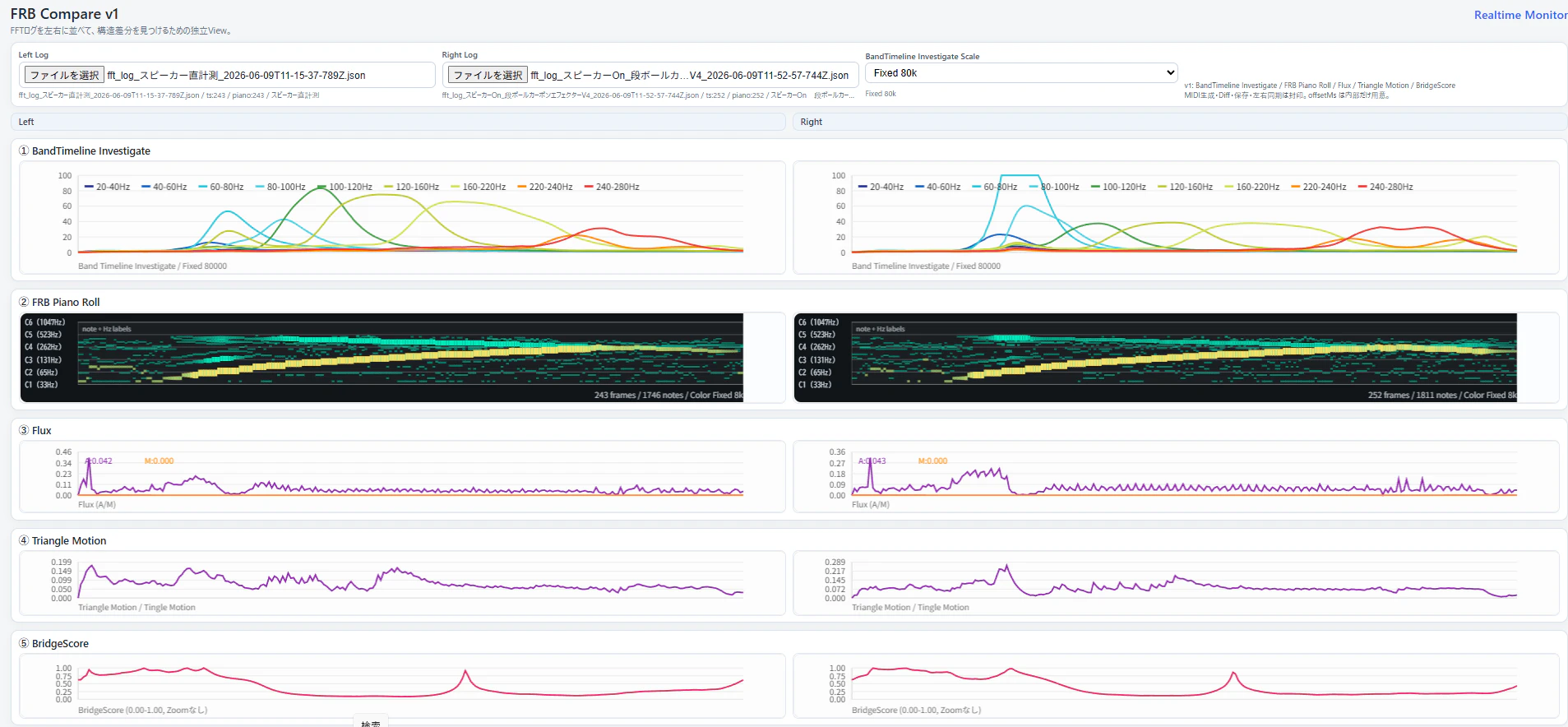Open the Realtime Monitor link
The height and width of the screenshot is (727, 1568).
pos(1520,15)
